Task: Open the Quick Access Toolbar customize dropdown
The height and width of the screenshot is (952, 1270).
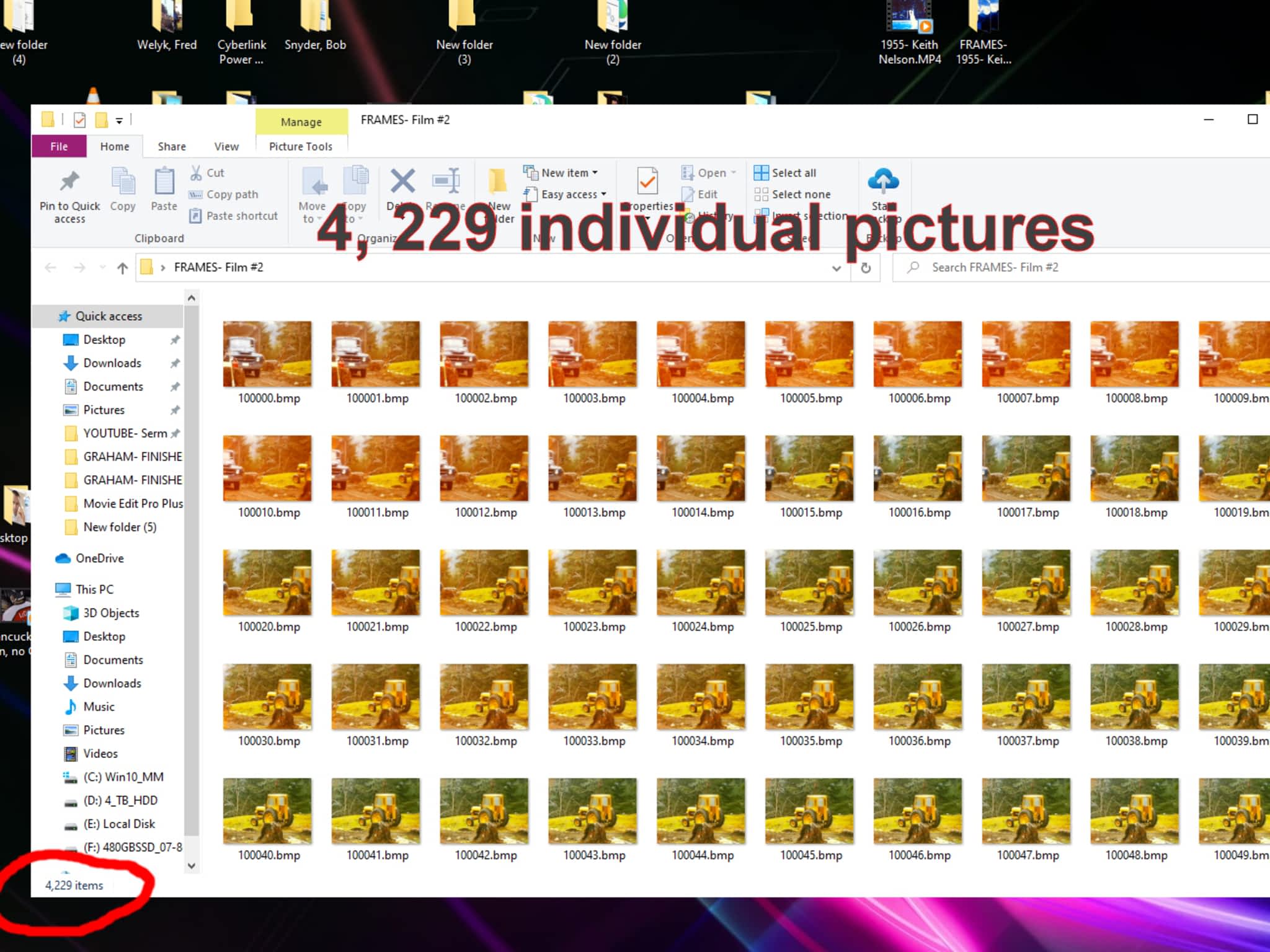Action: 119,120
